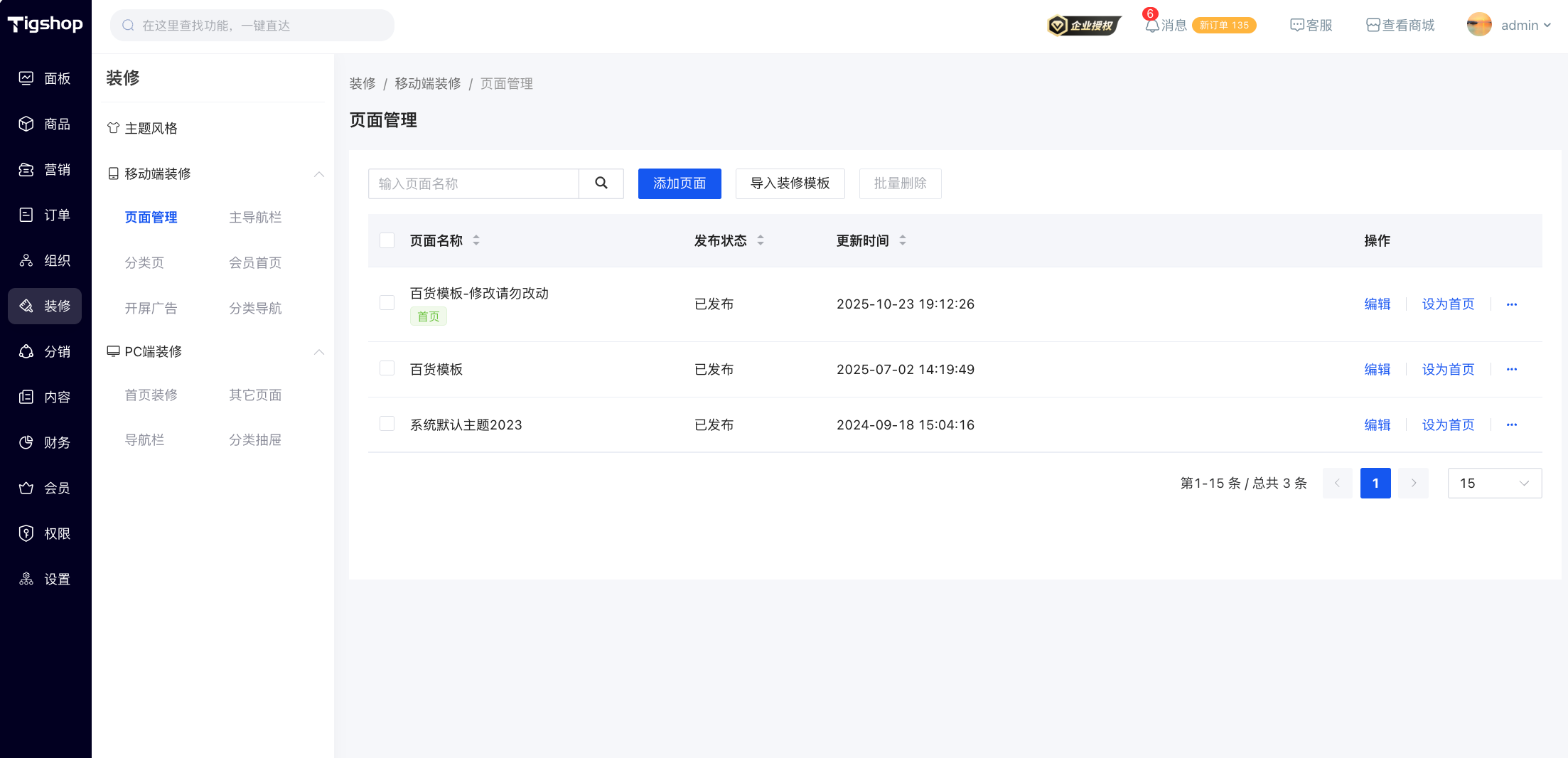
Task: Open the 订单 section in left nav
Action: tap(45, 215)
